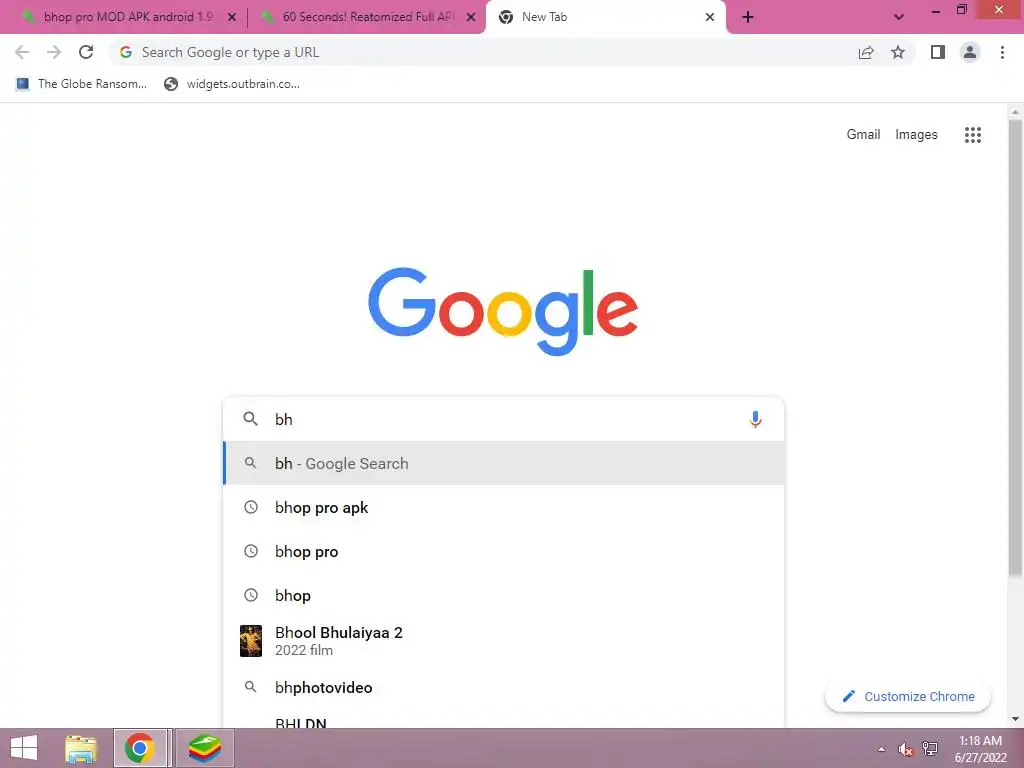Close the 60 Seconds! Reatomized tab
1024x768 pixels.
[x=471, y=17]
